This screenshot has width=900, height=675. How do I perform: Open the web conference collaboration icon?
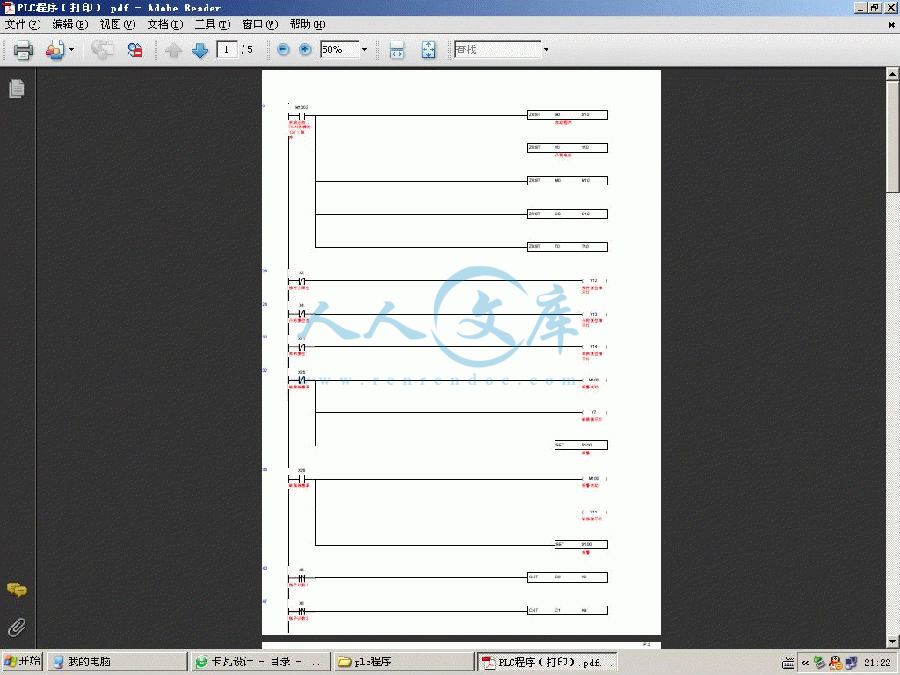click(55, 50)
